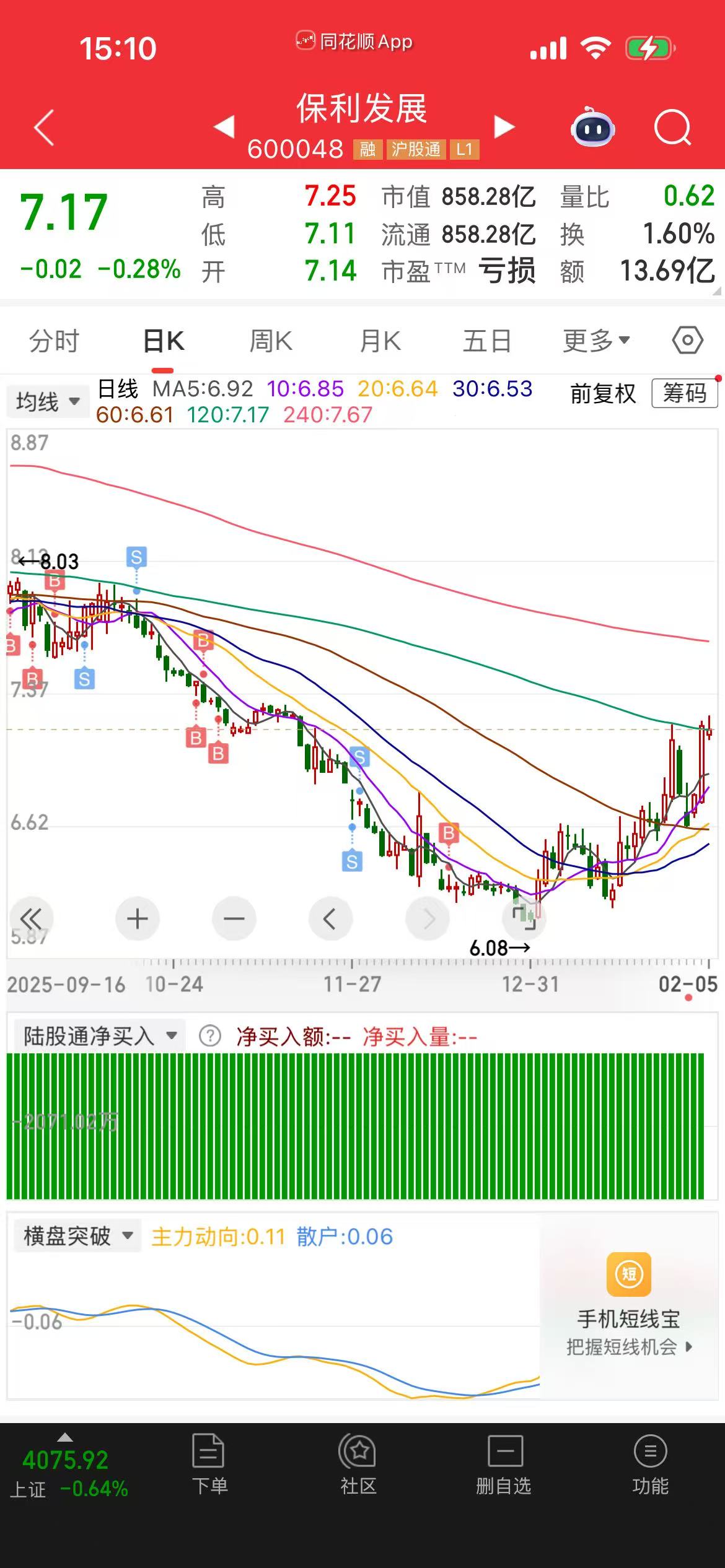Tap the current price 7.17
The width and height of the screenshot is (725, 1568).
[64, 212]
